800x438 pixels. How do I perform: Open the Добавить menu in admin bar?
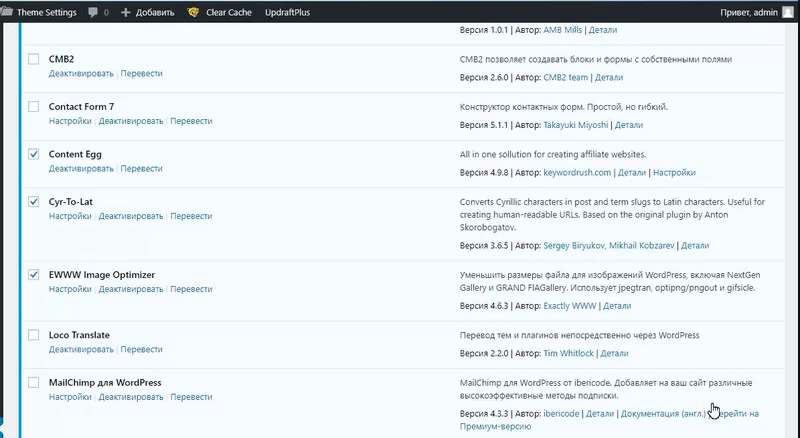[155, 12]
